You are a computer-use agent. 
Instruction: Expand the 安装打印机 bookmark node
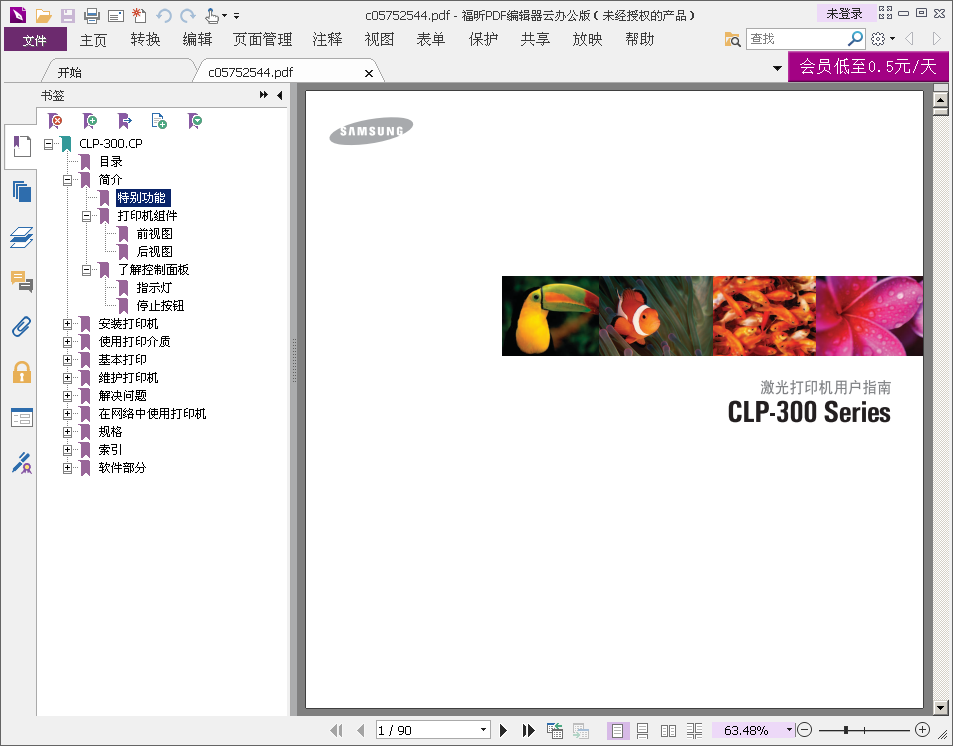pos(67,324)
